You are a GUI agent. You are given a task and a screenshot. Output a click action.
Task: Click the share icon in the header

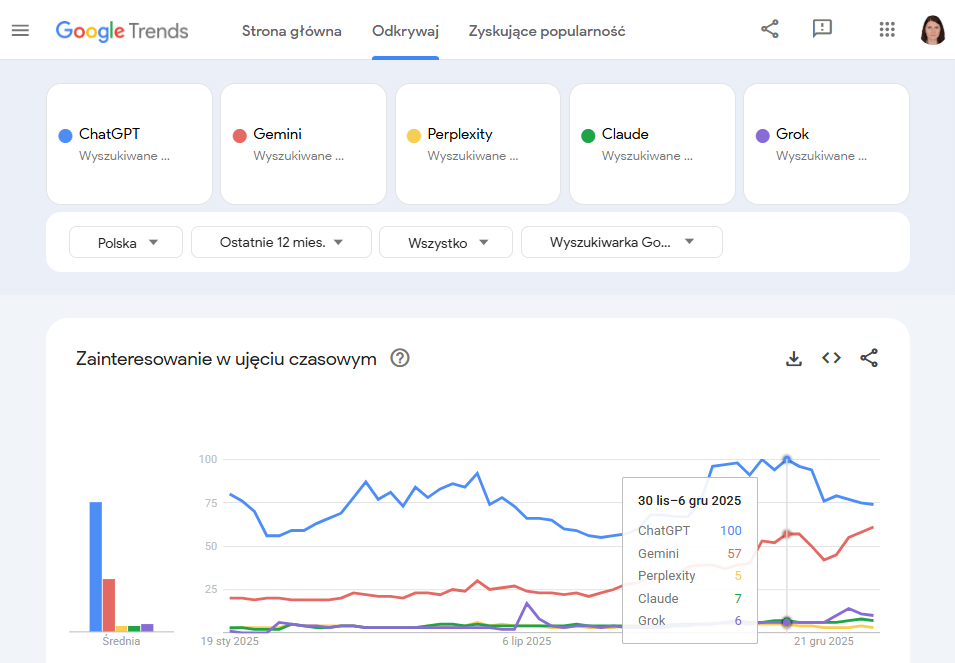coord(770,29)
